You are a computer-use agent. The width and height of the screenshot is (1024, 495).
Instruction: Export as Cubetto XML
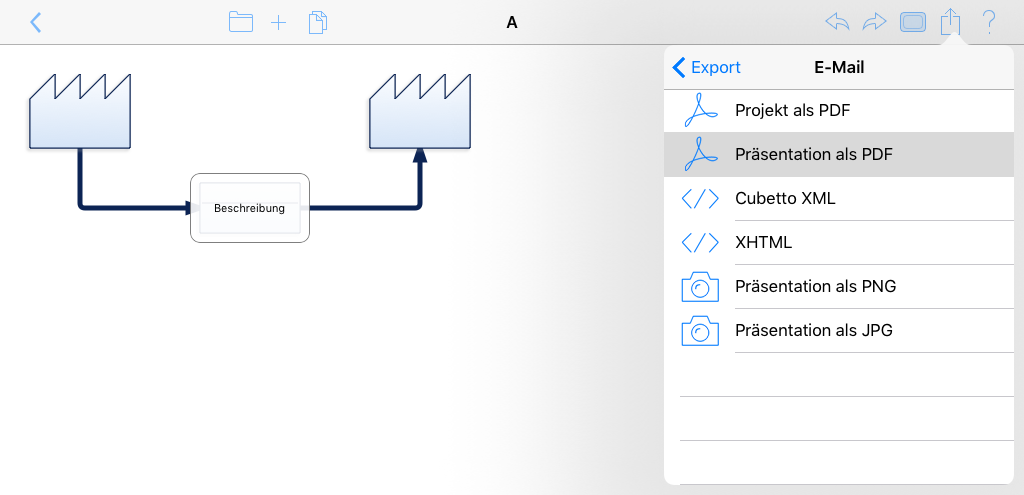(x=839, y=199)
